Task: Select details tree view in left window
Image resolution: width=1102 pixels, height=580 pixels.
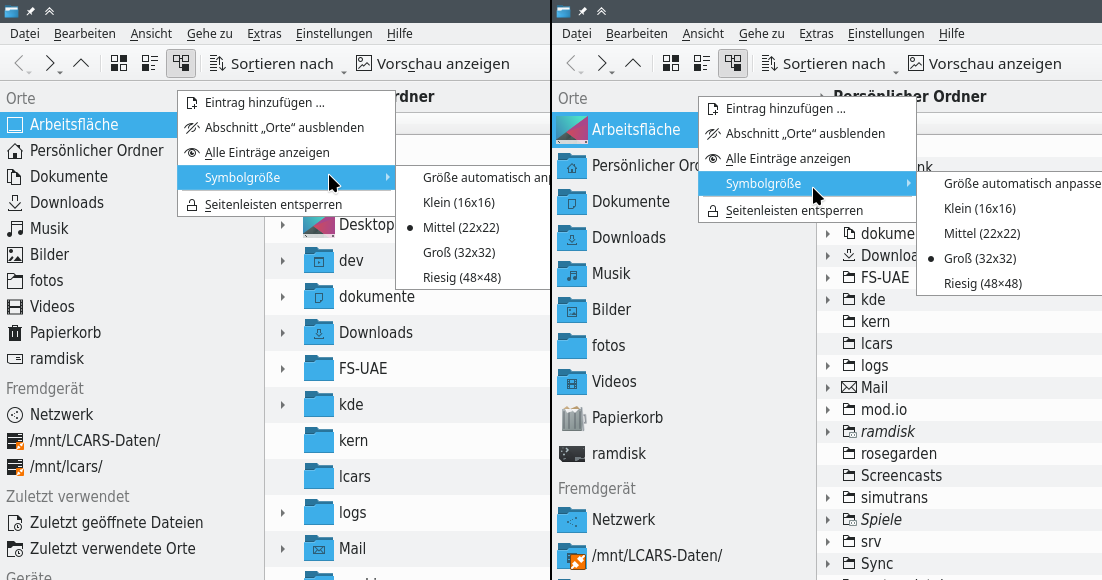Action: pyautogui.click(x=181, y=64)
